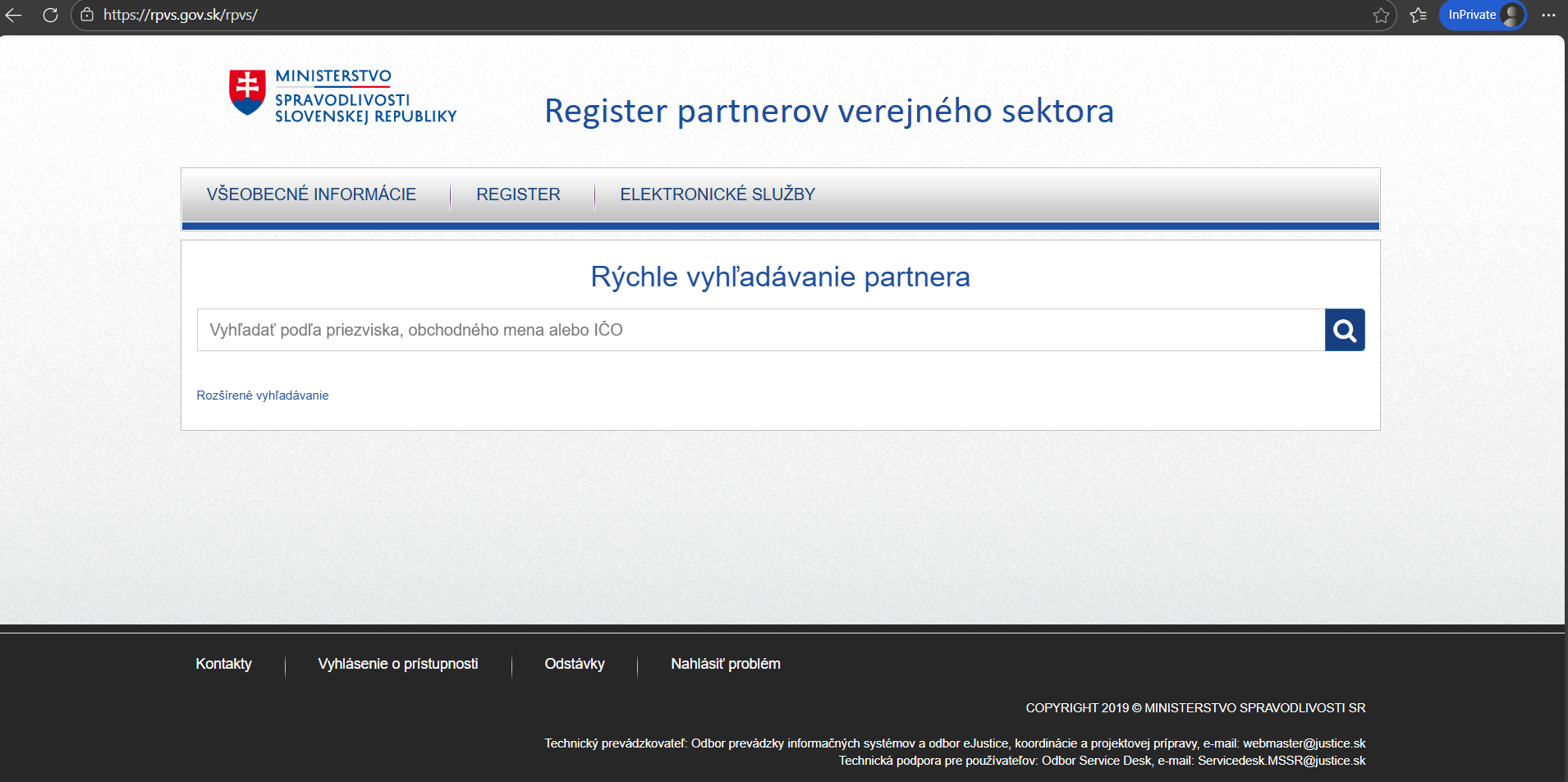
Task: Reload the page with refresh icon
Action: (50, 15)
